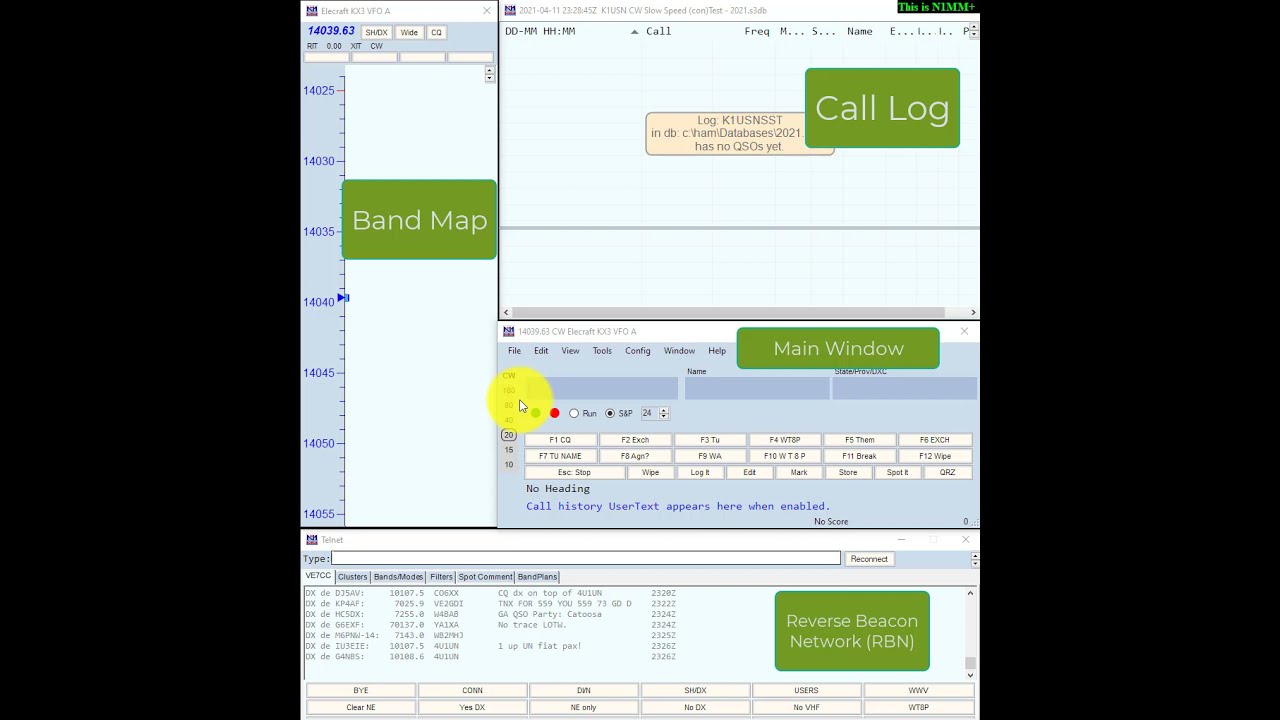The width and height of the screenshot is (1280, 720).
Task: Select the 15 meter band button
Action: [x=509, y=450]
